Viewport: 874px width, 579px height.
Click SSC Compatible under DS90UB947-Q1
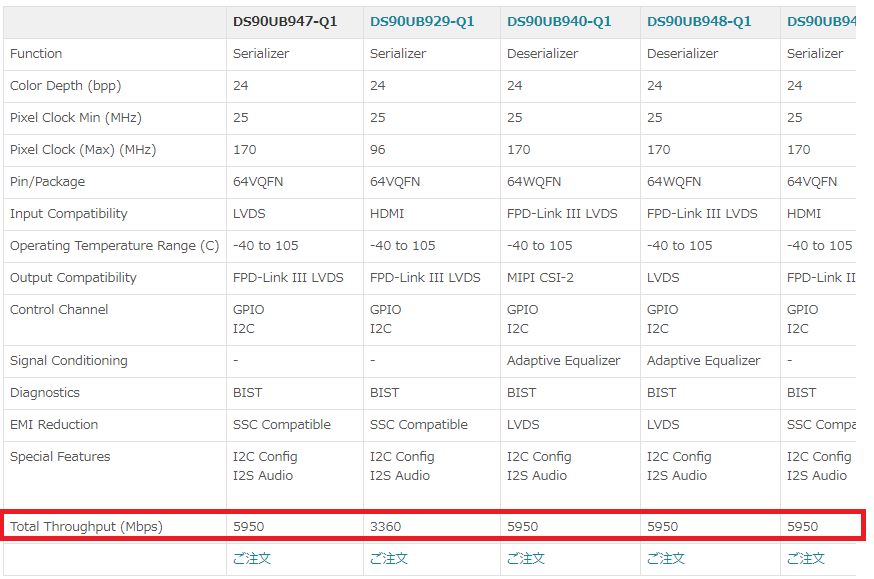tap(282, 425)
